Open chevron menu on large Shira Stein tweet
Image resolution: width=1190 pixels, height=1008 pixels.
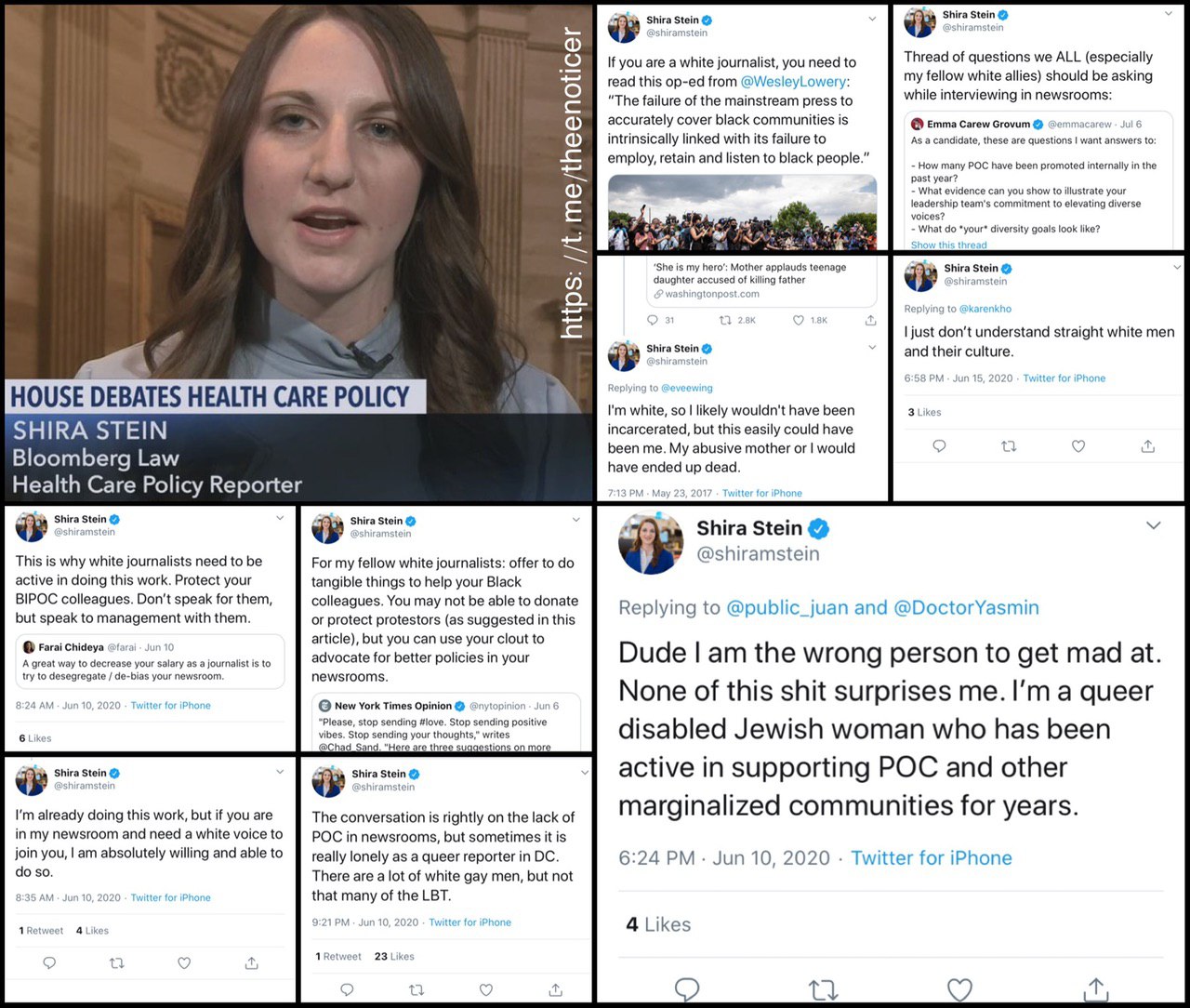(x=1154, y=525)
